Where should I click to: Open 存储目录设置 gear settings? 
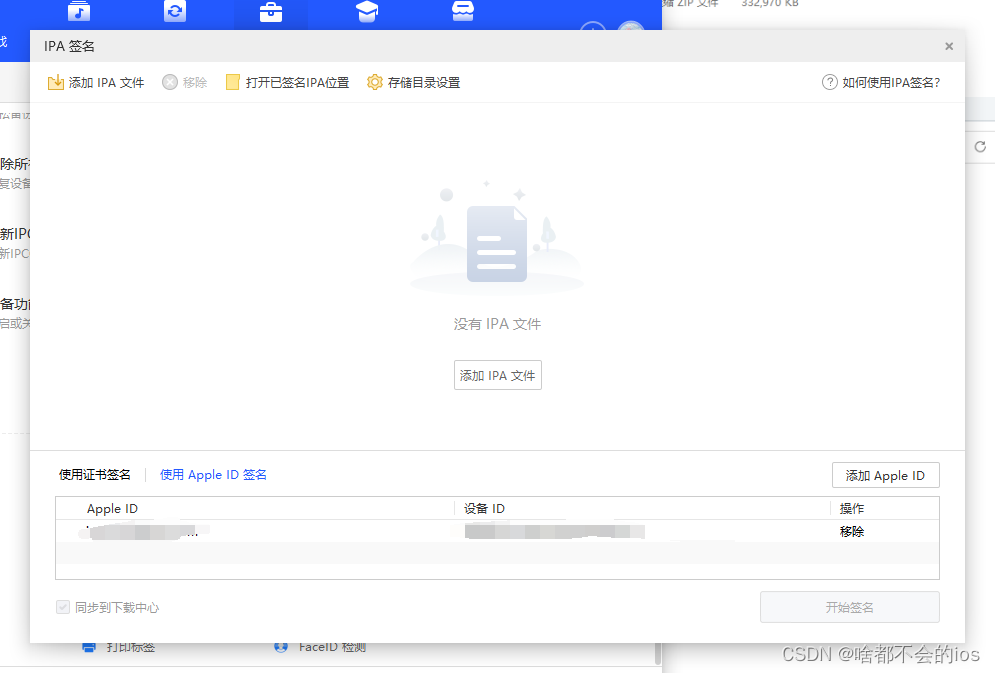coord(414,82)
